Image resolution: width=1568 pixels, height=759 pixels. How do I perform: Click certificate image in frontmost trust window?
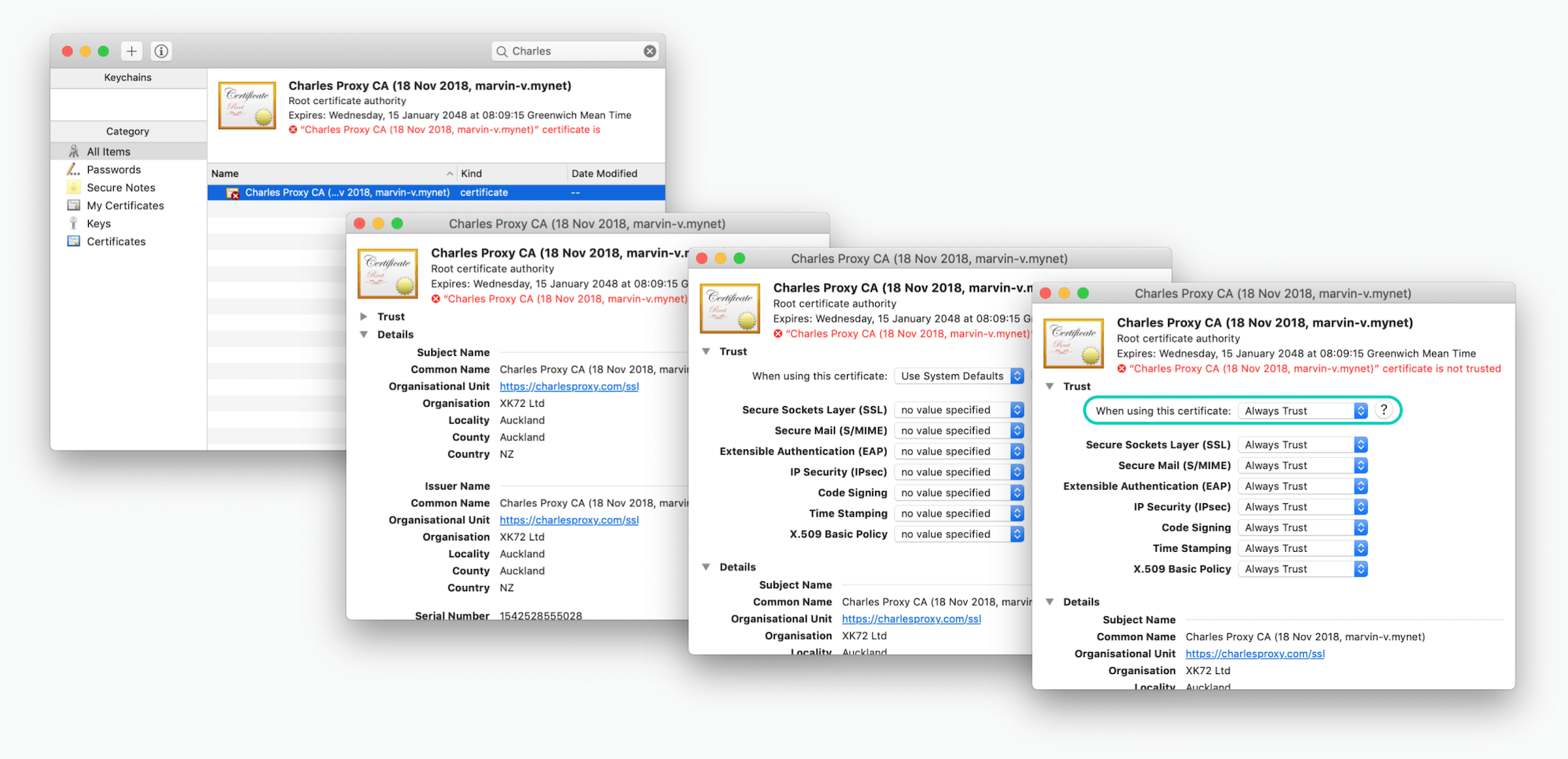(1074, 343)
